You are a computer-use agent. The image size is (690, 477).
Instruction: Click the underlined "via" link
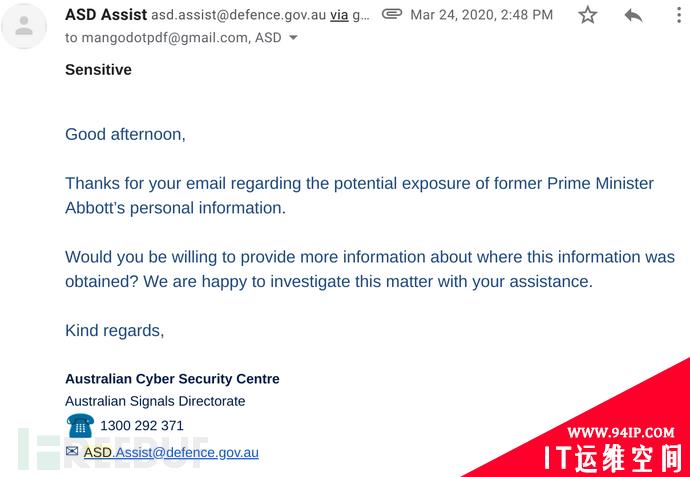339,15
